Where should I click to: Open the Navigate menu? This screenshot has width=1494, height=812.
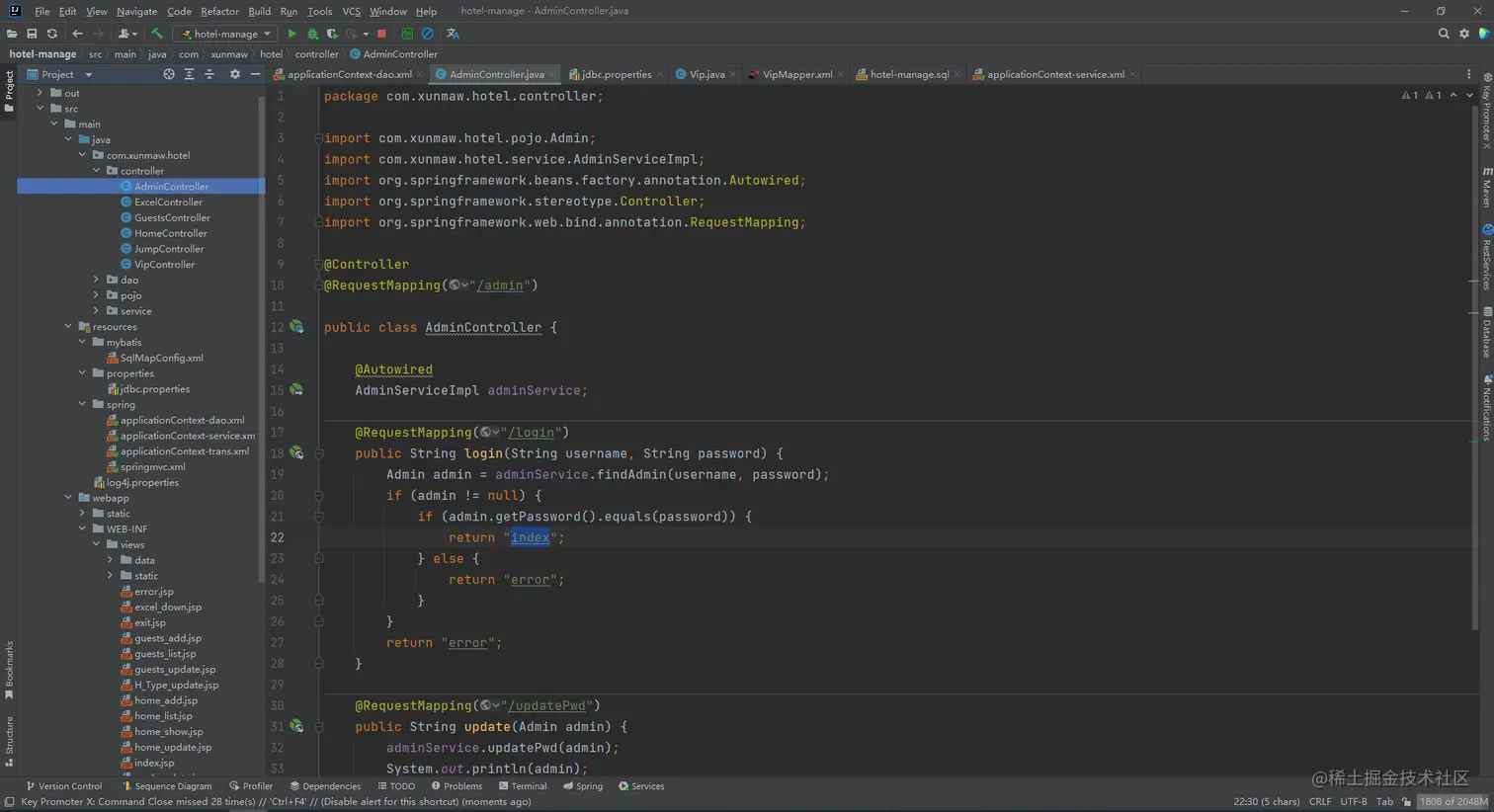(x=136, y=12)
